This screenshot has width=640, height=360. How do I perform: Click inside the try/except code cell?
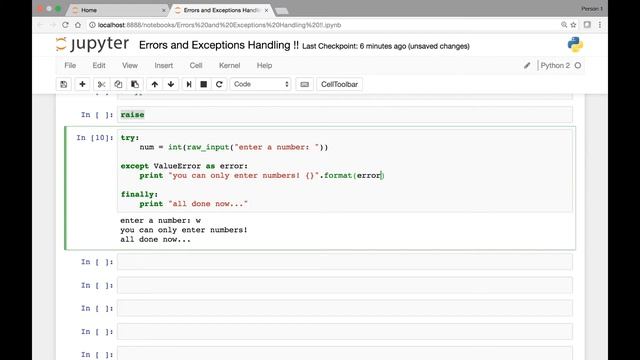(x=345, y=171)
